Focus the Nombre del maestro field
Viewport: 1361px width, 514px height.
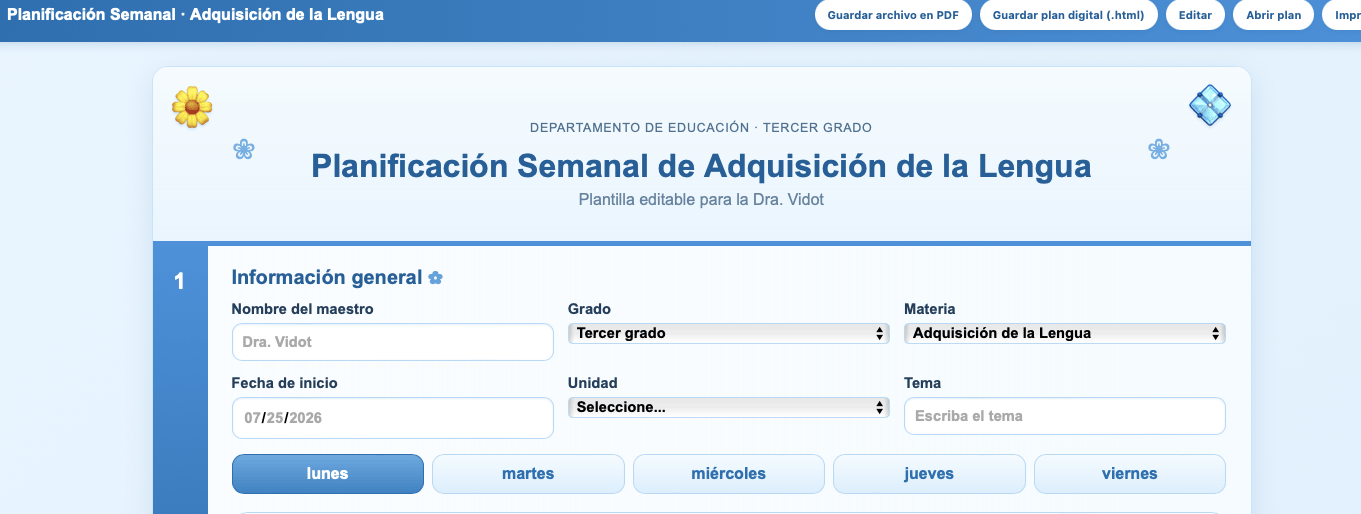[393, 342]
